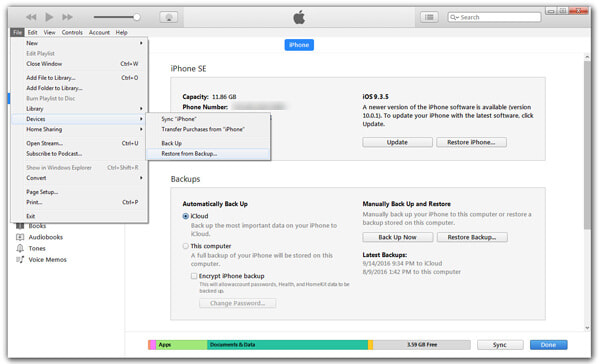
Task: Click the Change Password button
Action: [237, 303]
